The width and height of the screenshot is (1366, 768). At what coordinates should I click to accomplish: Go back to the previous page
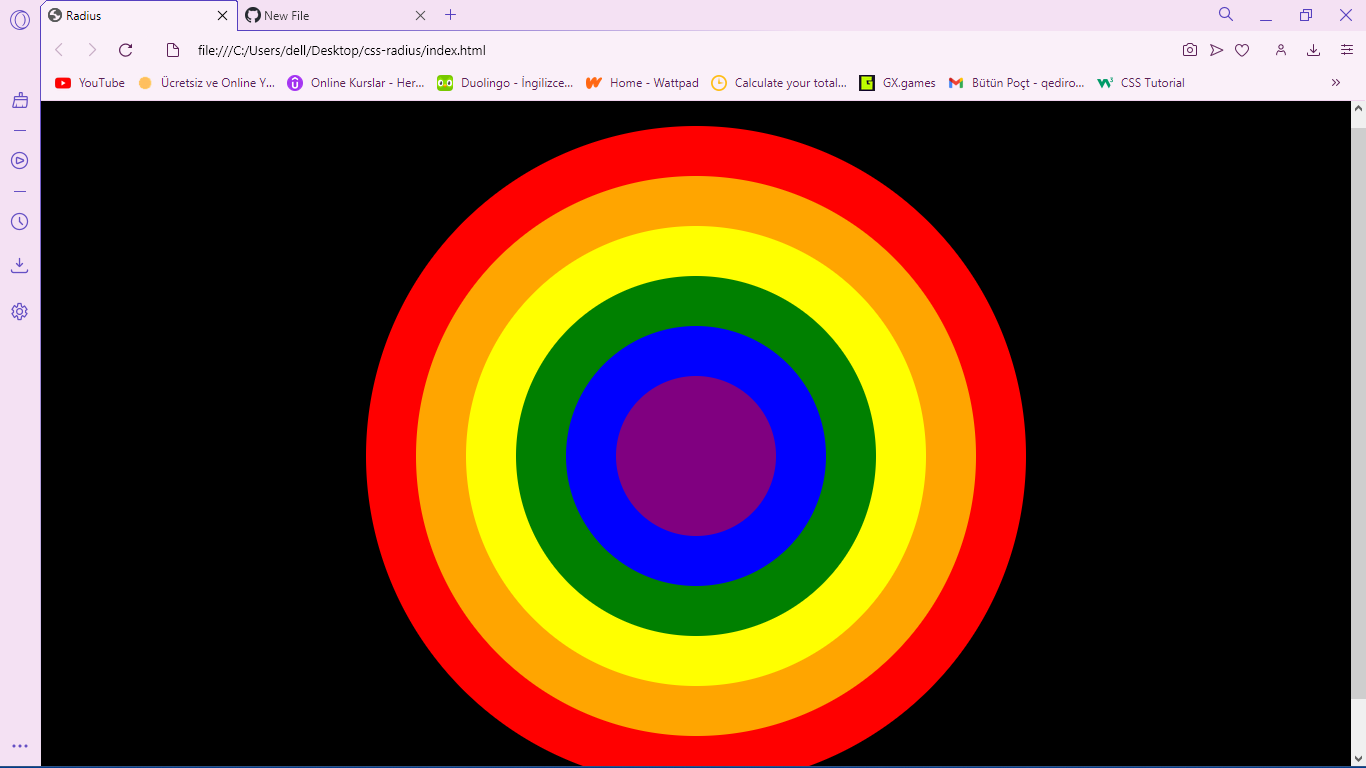click(x=59, y=50)
